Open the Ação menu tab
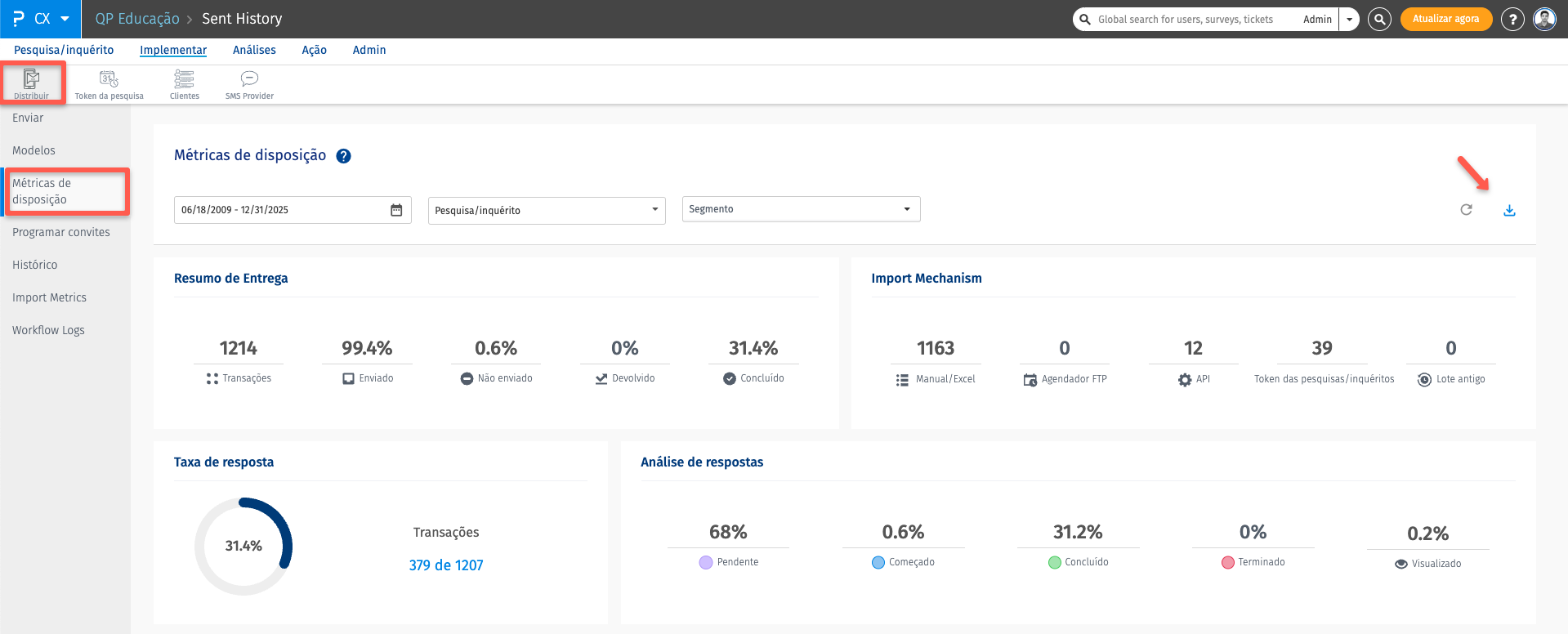Screen dimensions: 1568x634 point(314,50)
